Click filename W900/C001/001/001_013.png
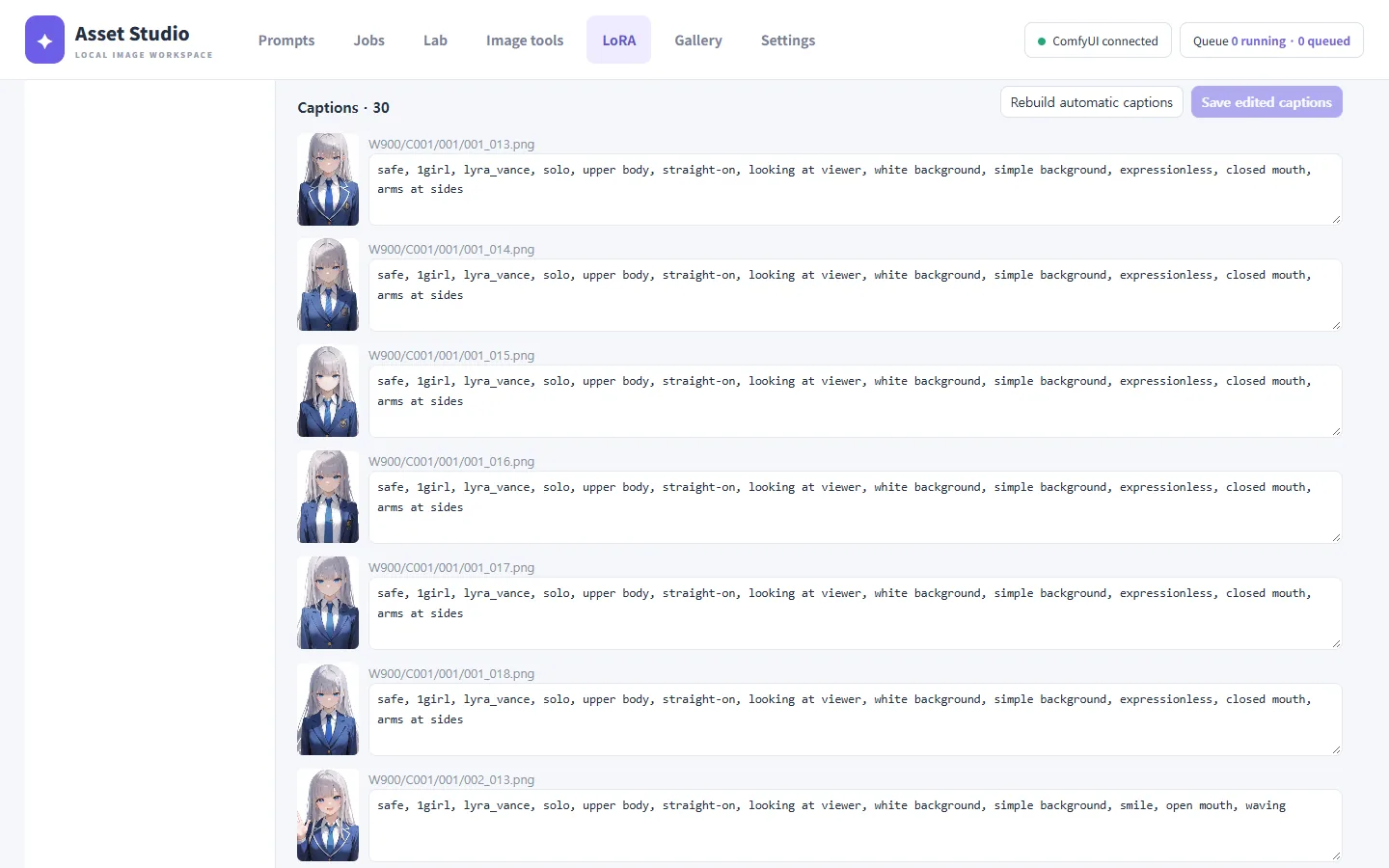 click(x=451, y=144)
